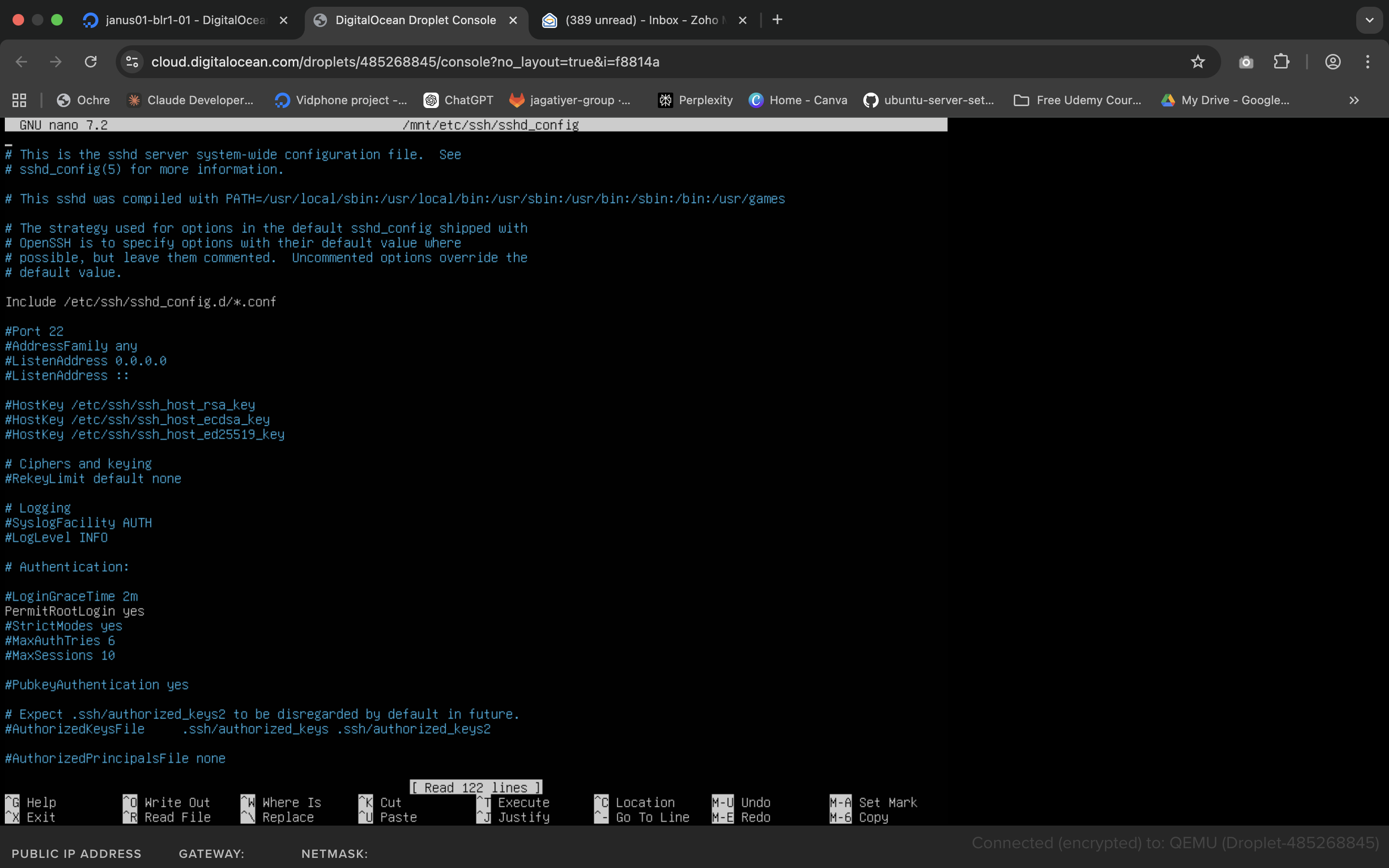
Task: Open the ChatGPT bookmark
Action: pyautogui.click(x=459, y=100)
